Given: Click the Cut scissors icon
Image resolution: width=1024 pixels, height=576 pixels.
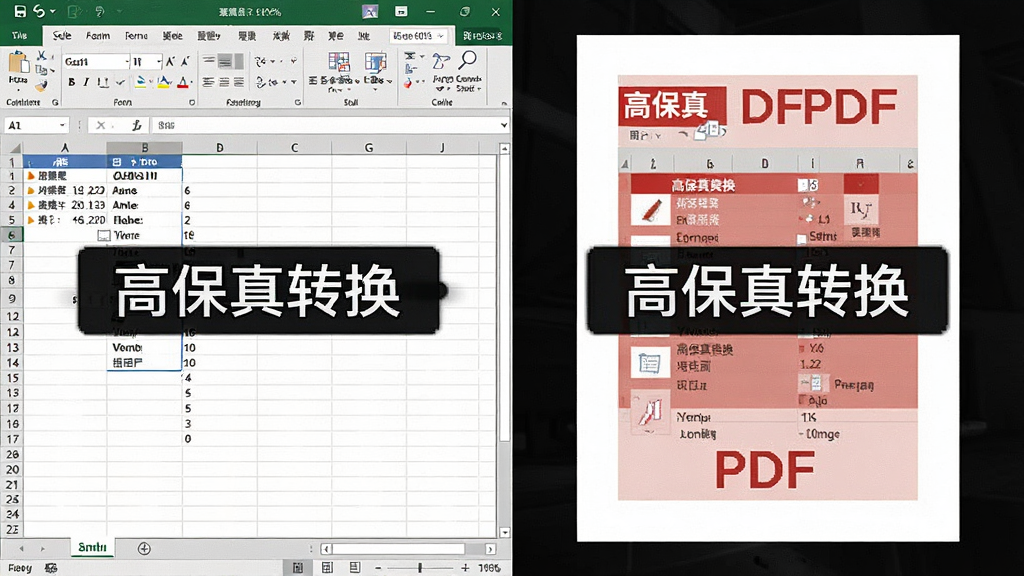Looking at the screenshot, I should (42, 56).
